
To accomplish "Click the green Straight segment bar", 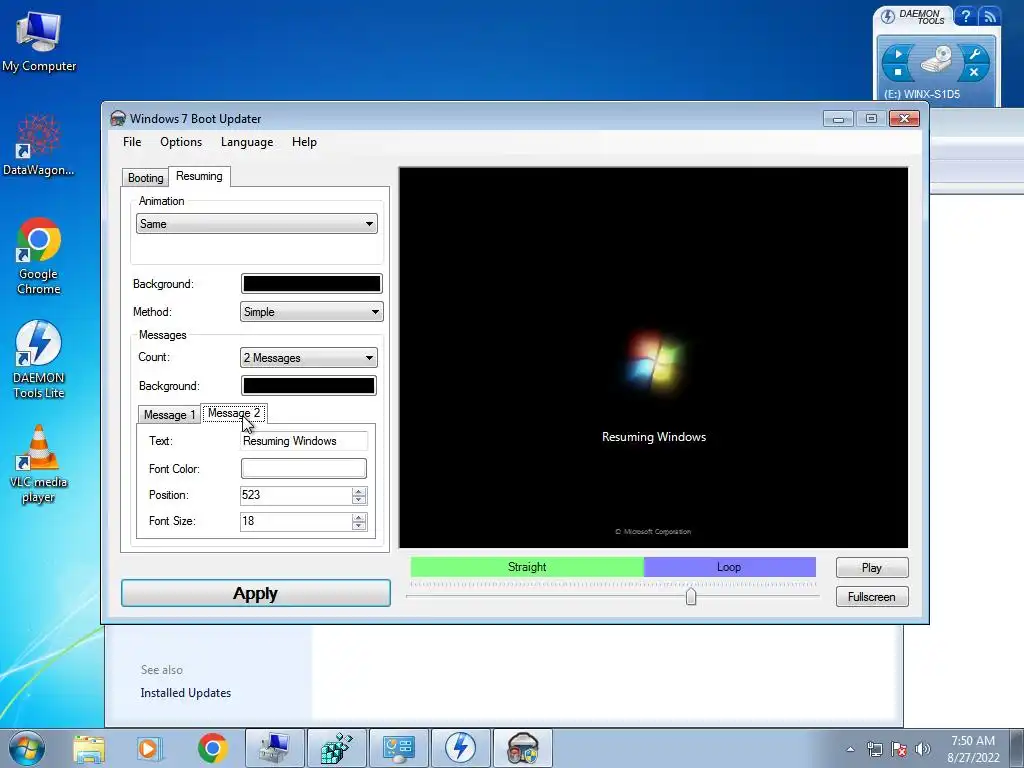I will (x=527, y=567).
